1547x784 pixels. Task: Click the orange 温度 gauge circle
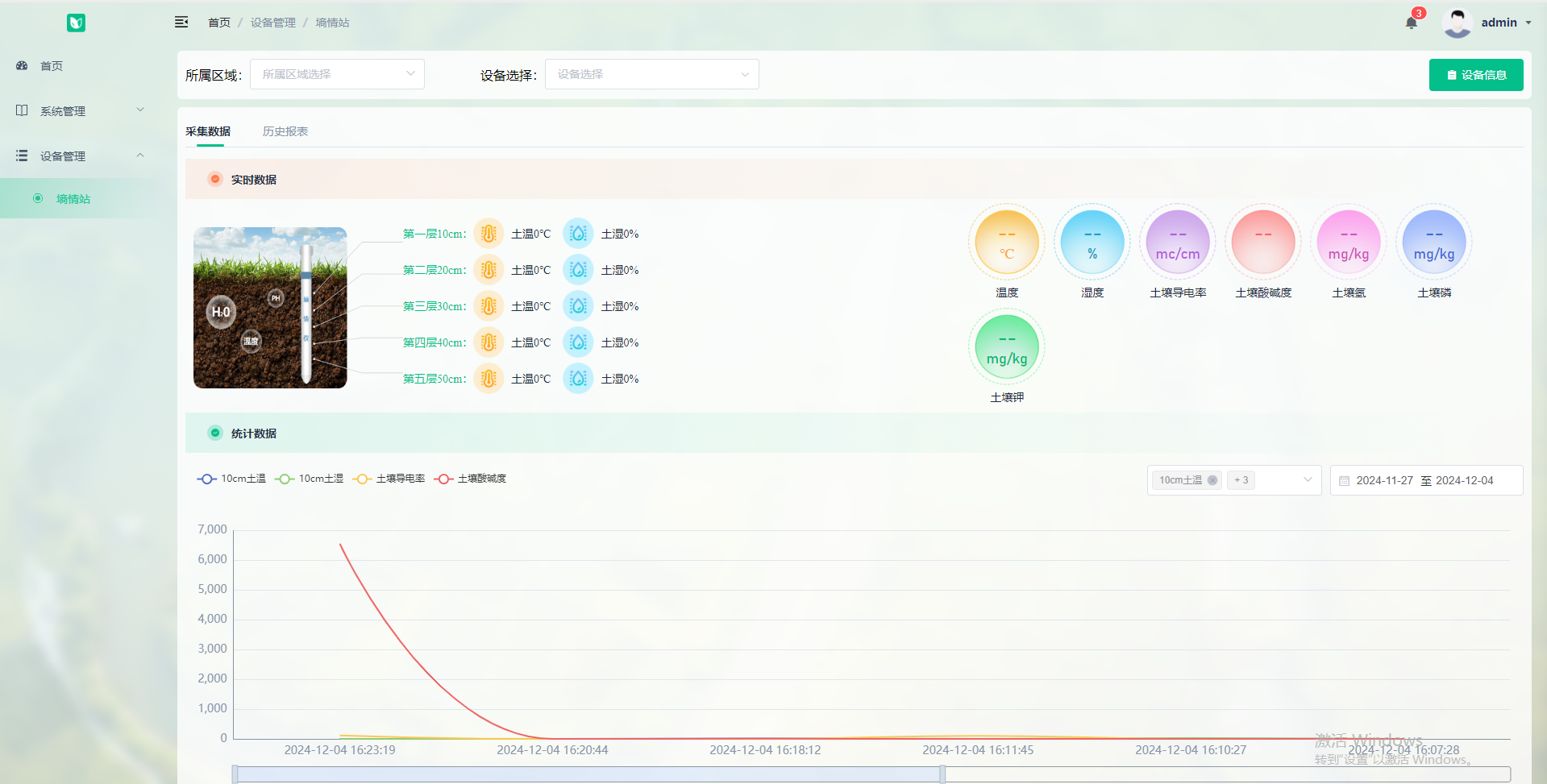click(1006, 242)
